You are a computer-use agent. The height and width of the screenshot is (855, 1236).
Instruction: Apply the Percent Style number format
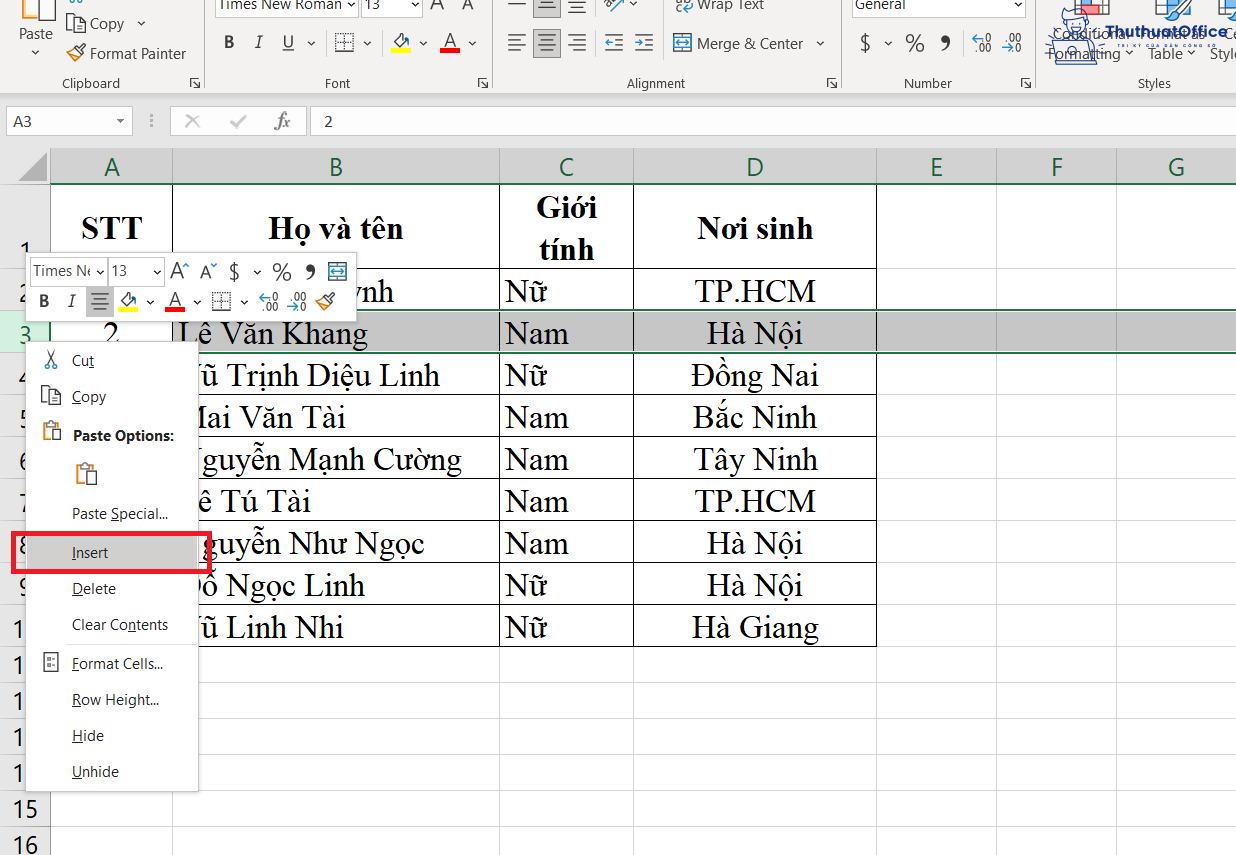click(x=914, y=42)
